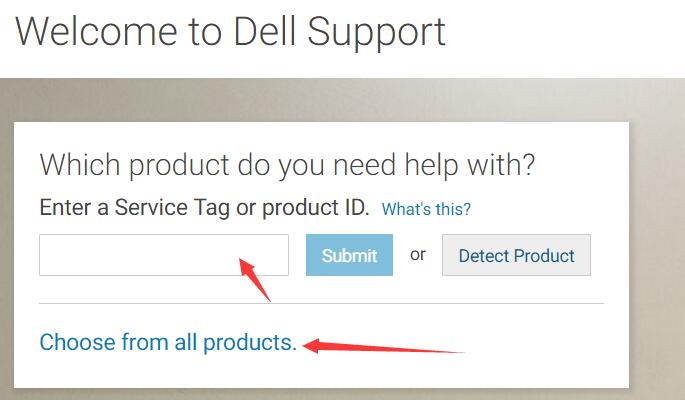This screenshot has width=685, height=400.
Task: Open the "What's this?" help link
Action: (x=426, y=209)
